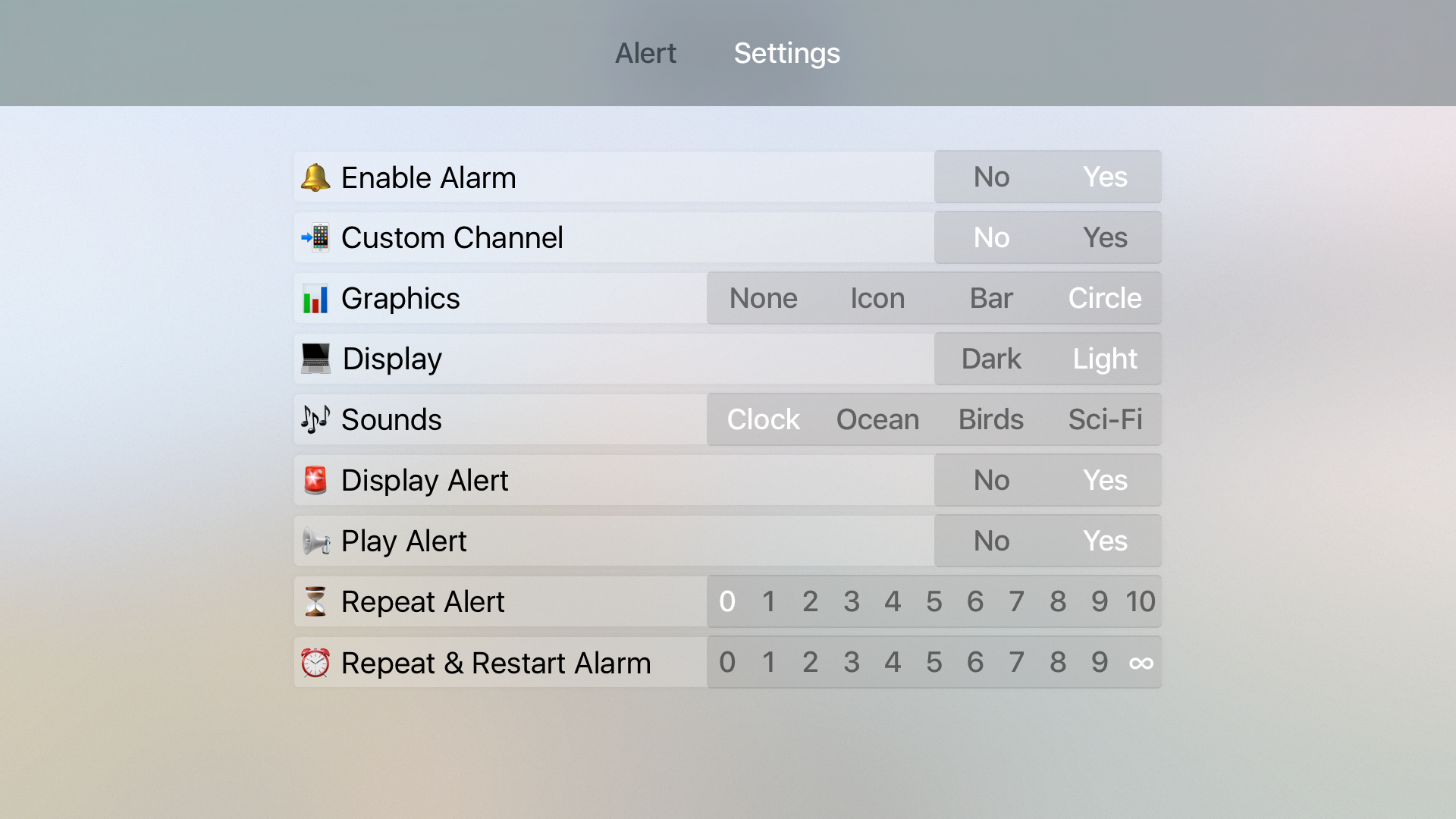Set Custom Channel to No
Image resolution: width=1456 pixels, height=819 pixels.
point(991,237)
